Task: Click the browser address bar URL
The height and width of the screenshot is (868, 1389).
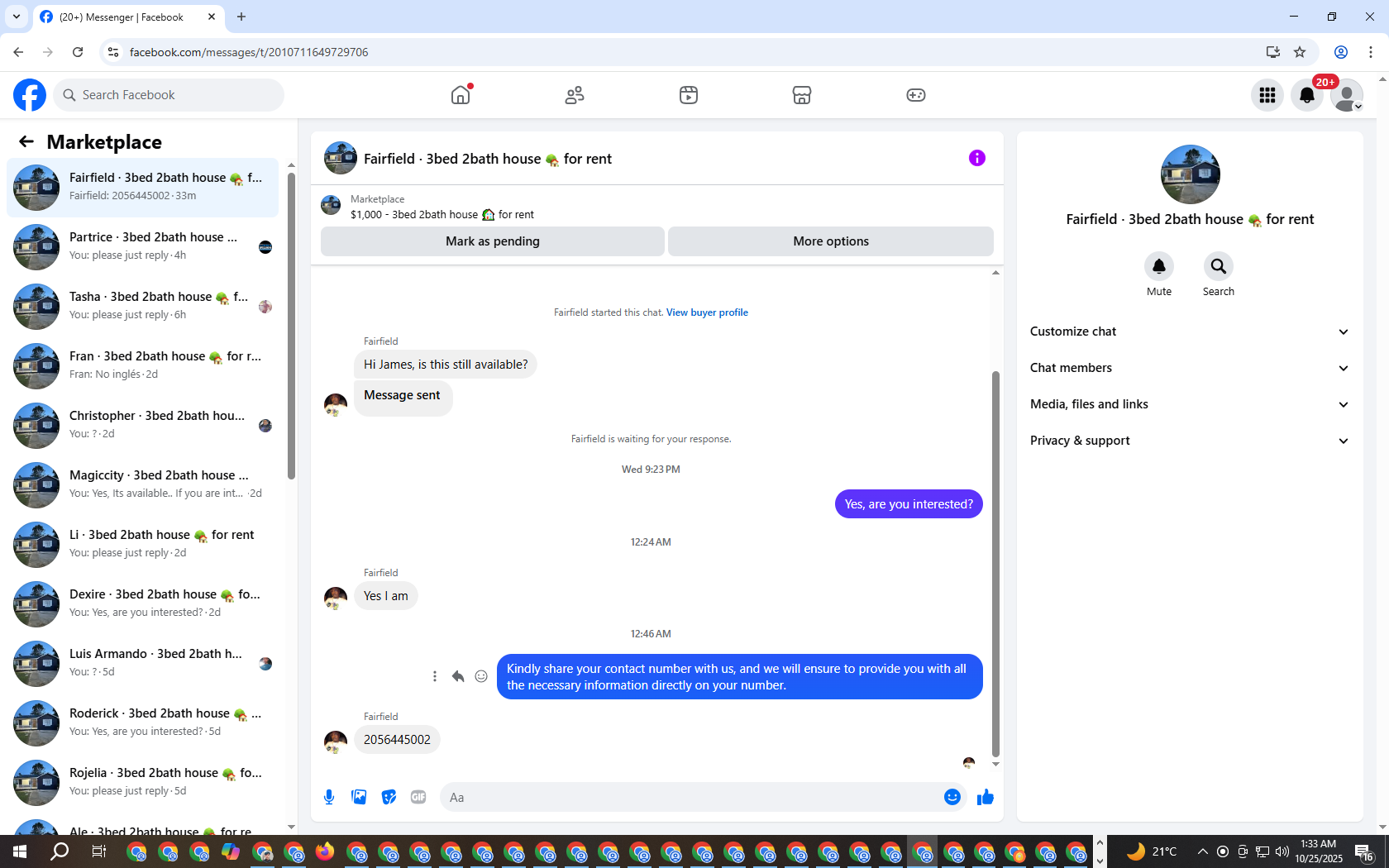Action: pyautogui.click(x=249, y=52)
